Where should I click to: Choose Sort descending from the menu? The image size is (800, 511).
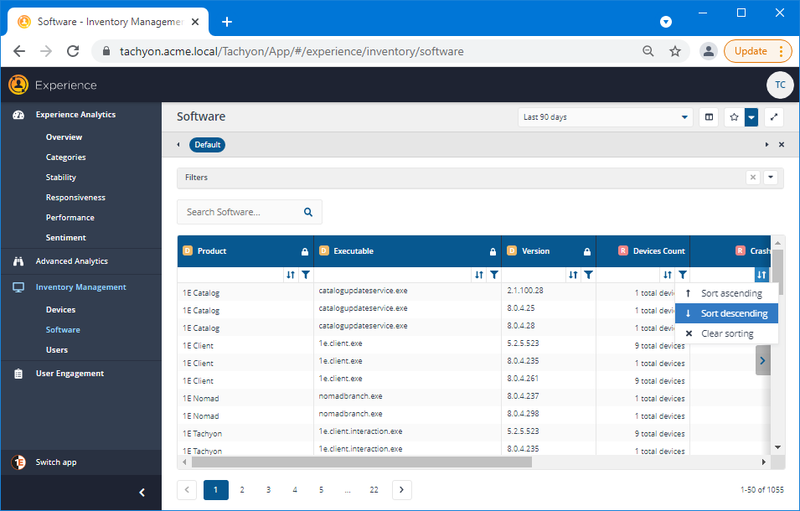727,313
